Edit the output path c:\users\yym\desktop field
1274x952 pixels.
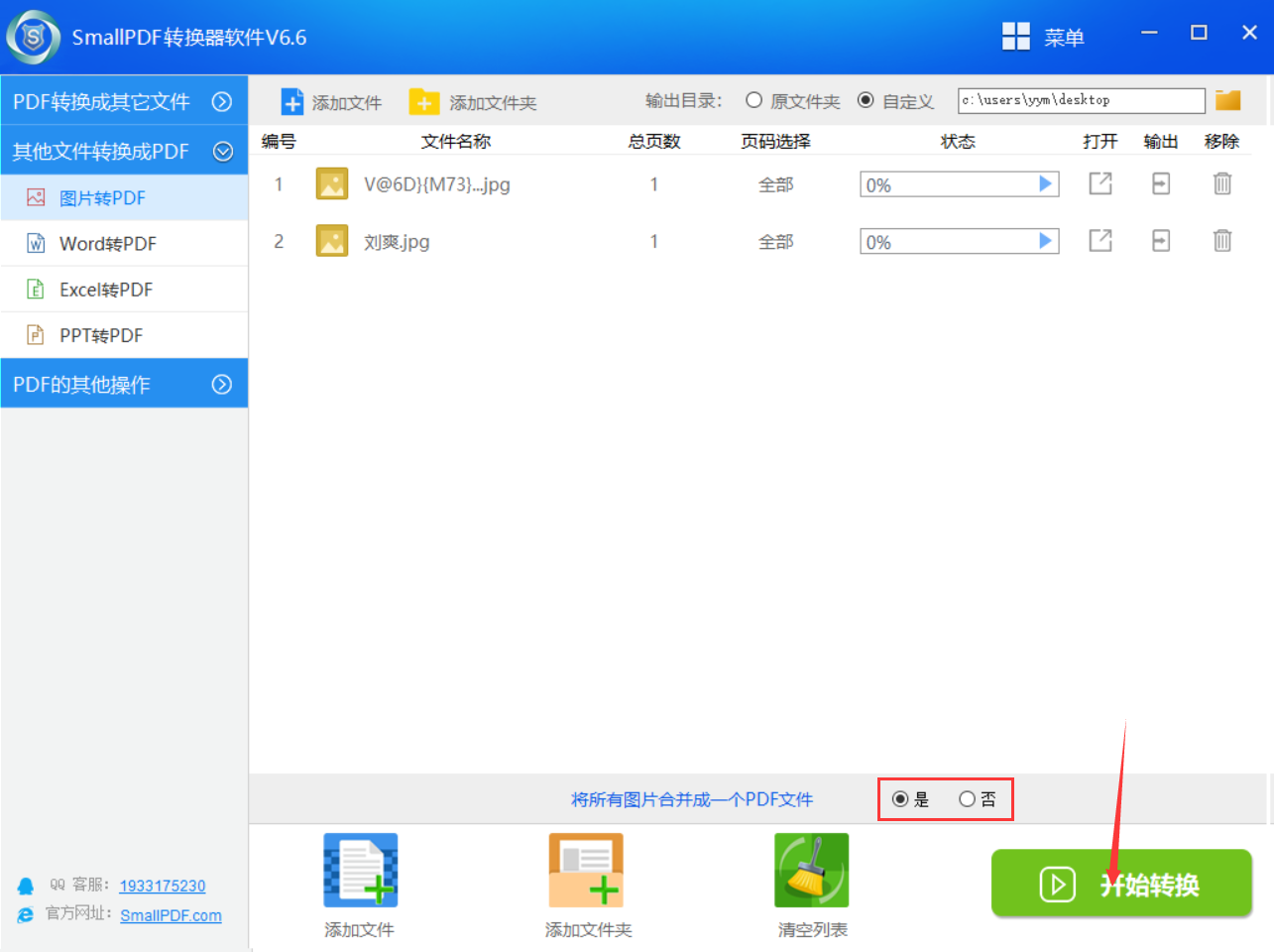coord(1082,100)
